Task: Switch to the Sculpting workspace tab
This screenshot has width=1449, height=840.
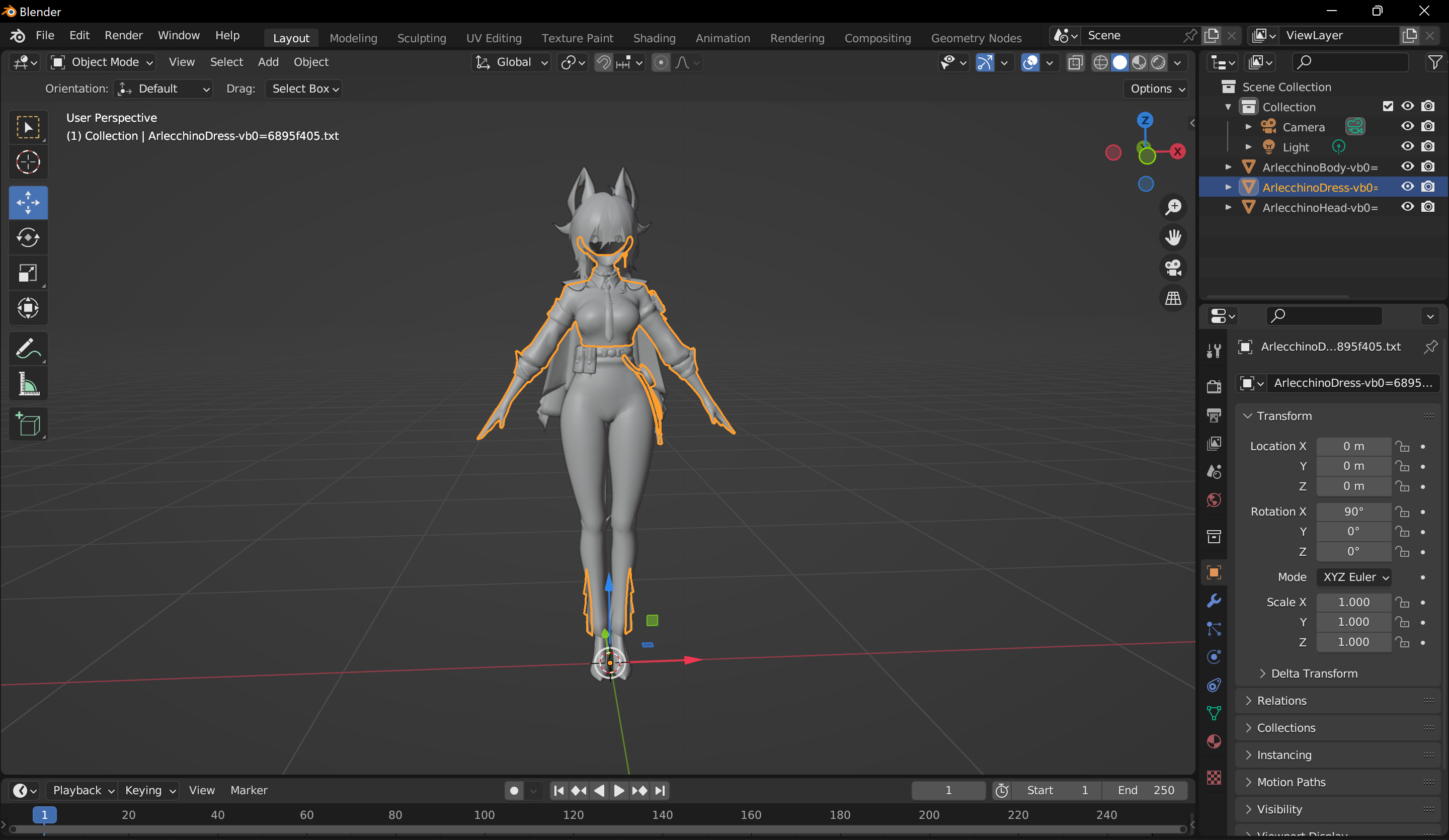Action: coord(421,38)
